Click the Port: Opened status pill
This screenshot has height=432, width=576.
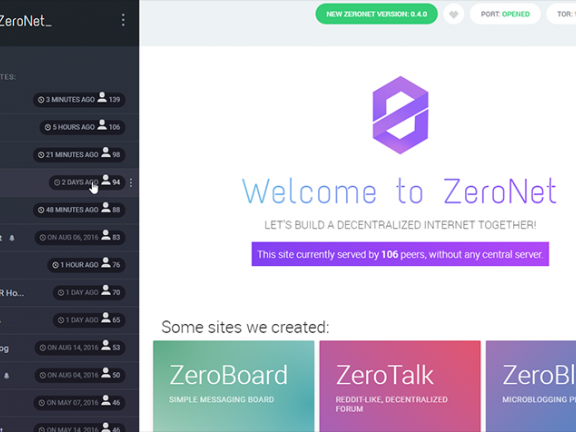pyautogui.click(x=505, y=14)
